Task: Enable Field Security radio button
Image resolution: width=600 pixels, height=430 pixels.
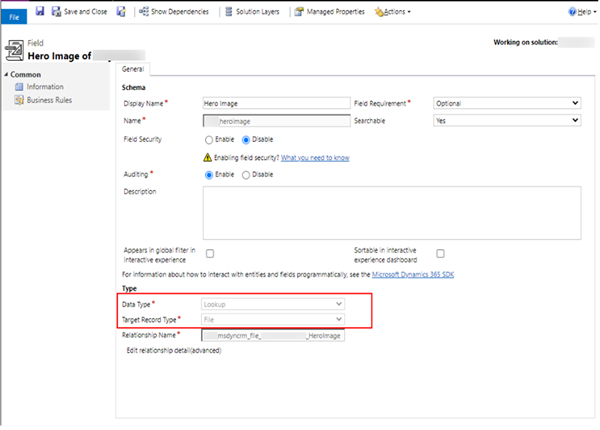Action: tap(210, 139)
